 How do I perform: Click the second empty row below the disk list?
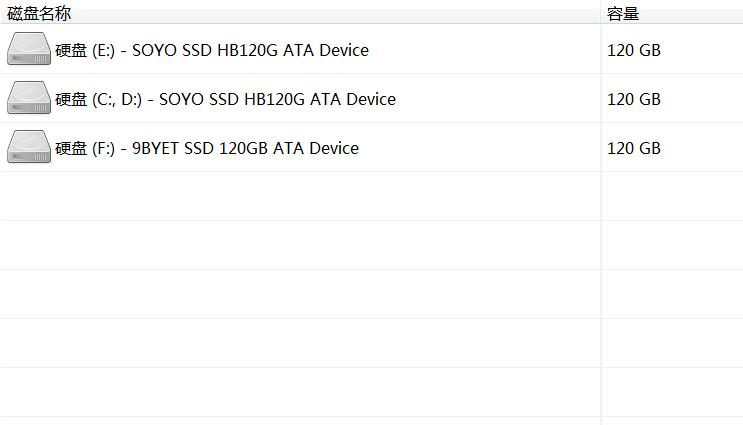pos(372,245)
